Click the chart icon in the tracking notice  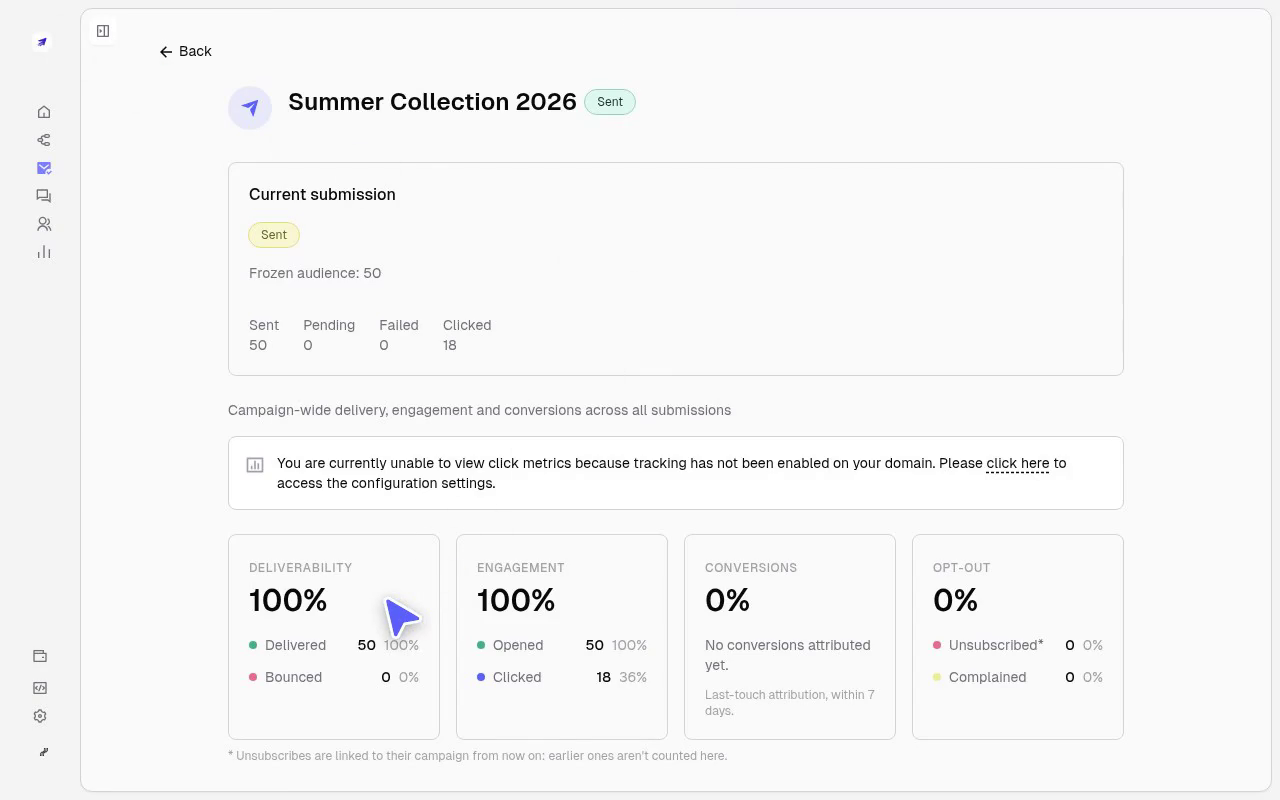pyautogui.click(x=255, y=464)
